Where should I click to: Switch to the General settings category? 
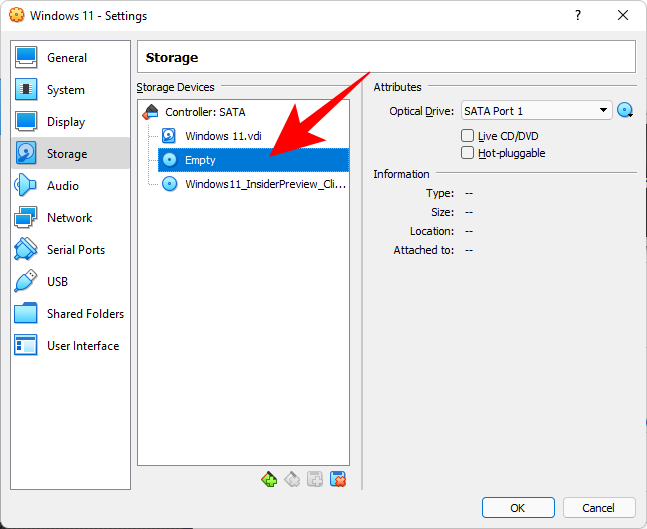[66, 58]
